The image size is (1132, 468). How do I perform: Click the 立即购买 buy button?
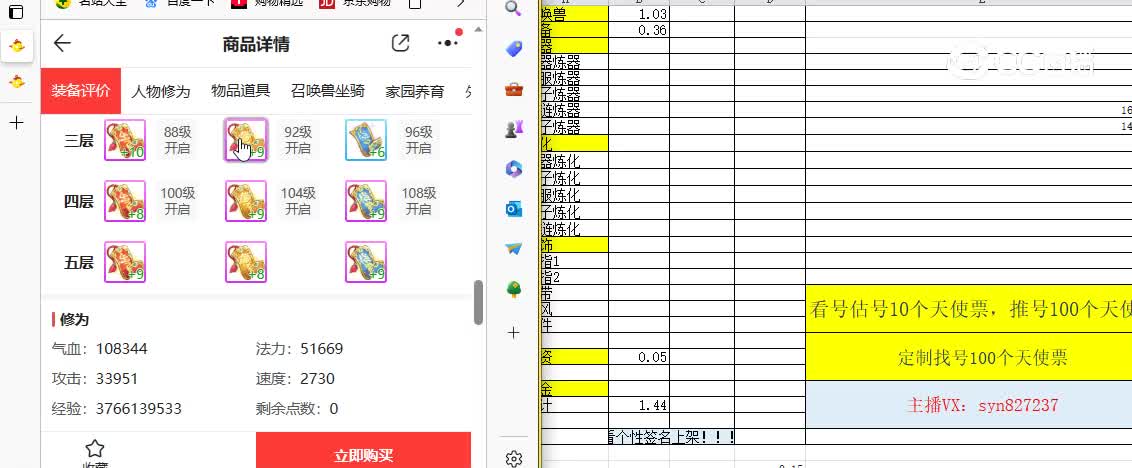coord(363,450)
